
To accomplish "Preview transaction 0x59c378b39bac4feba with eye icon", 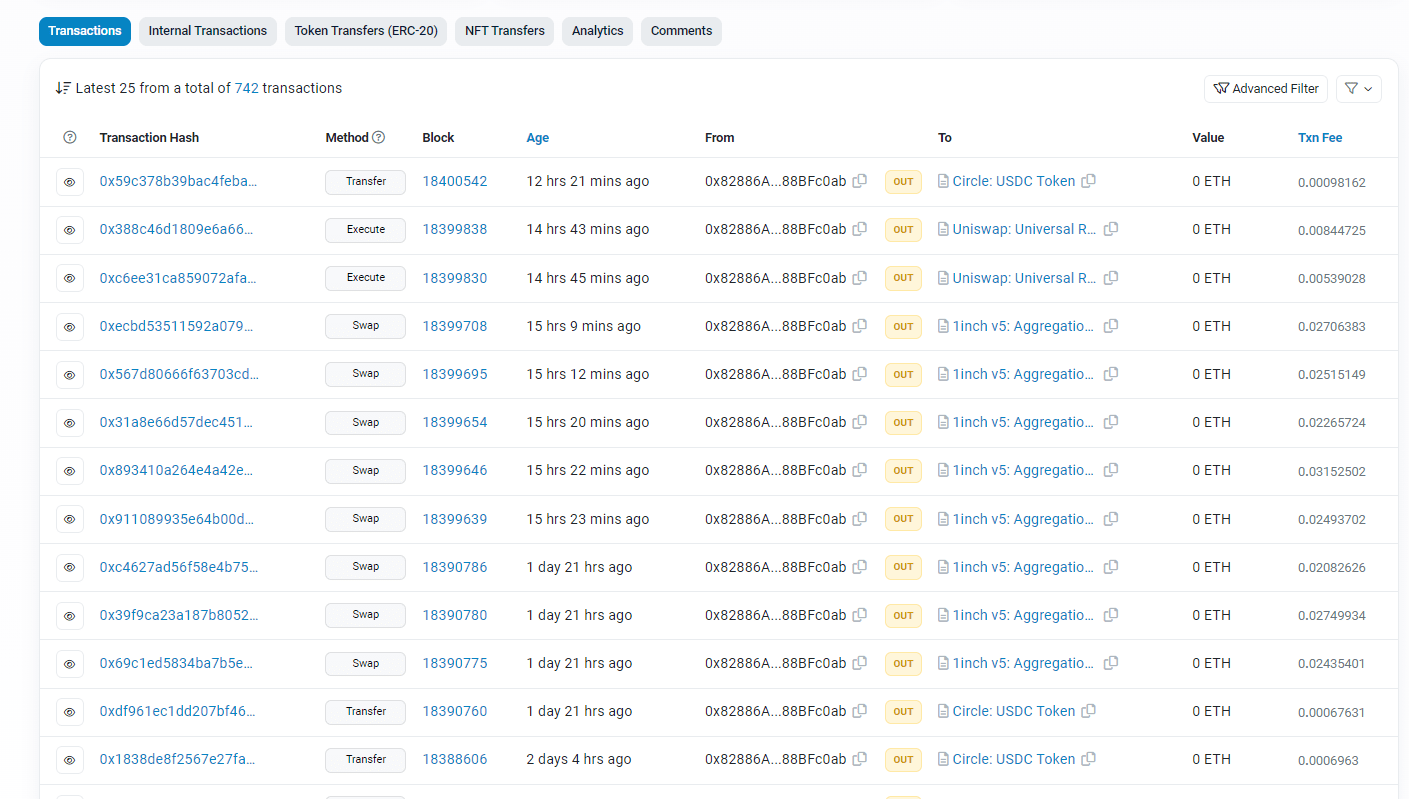I will point(70,182).
